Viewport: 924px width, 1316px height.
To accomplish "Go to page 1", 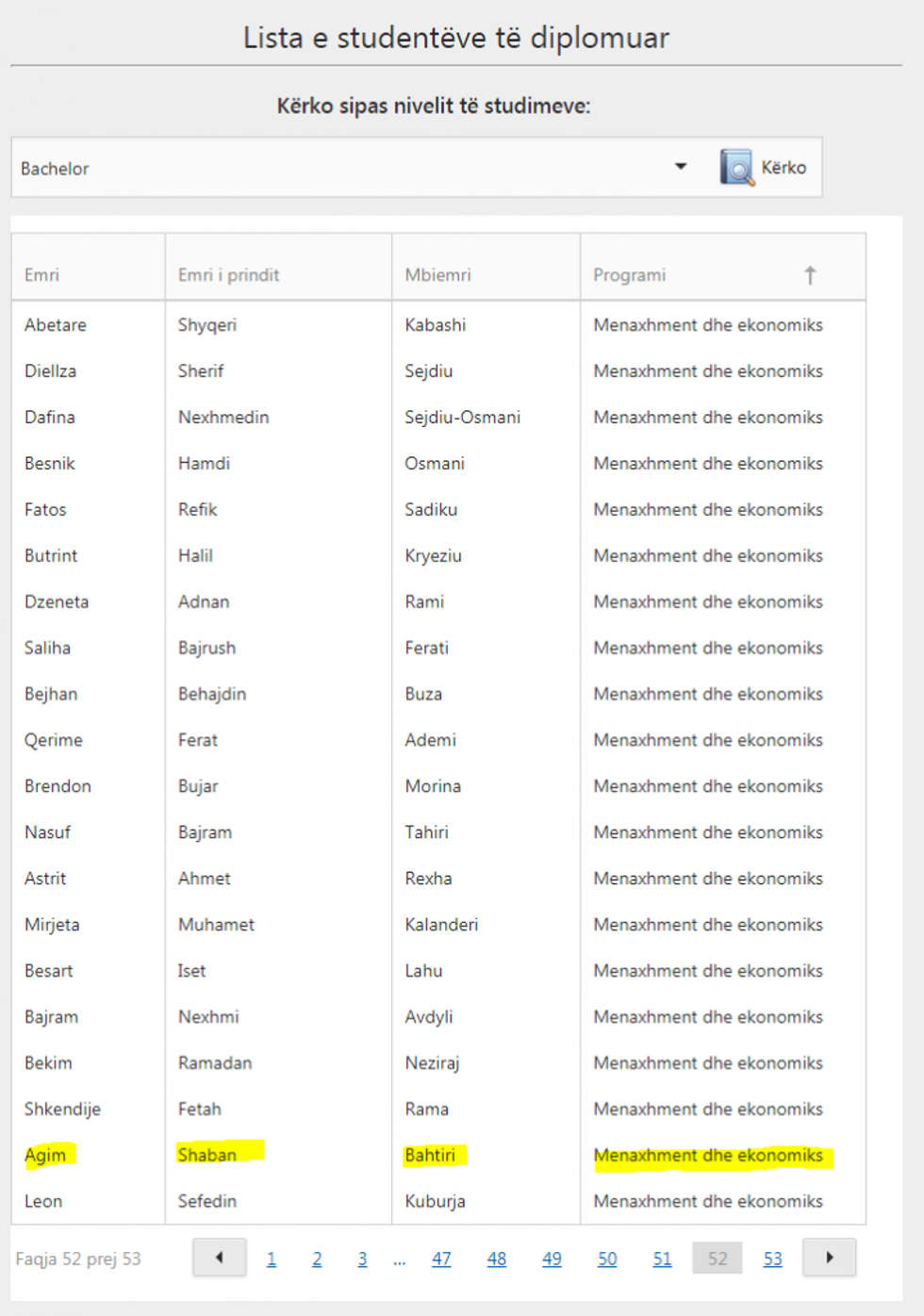I will pos(272,1259).
